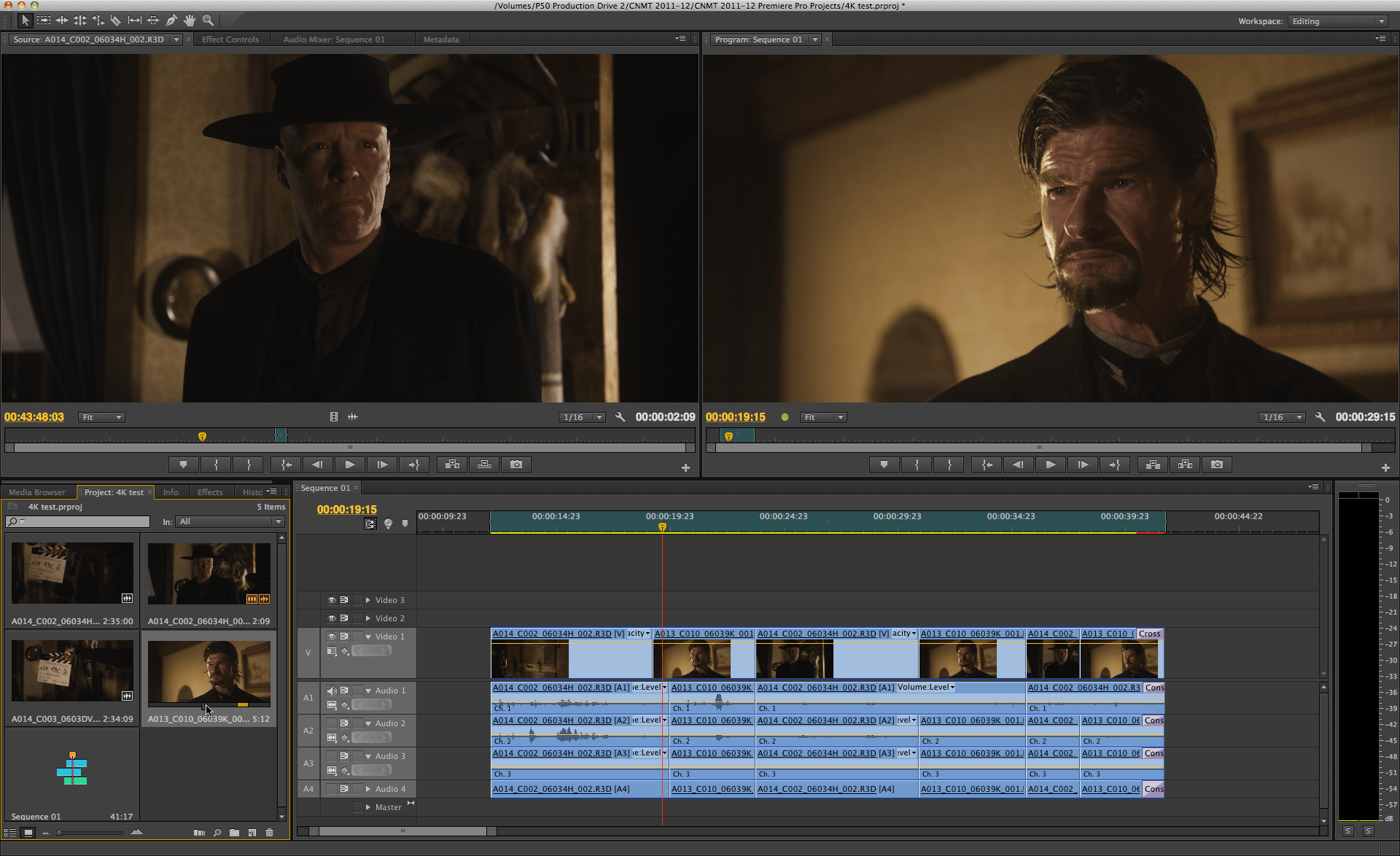Toggle Video 1 track eye visibility
Image resolution: width=1400 pixels, height=856 pixels.
tap(331, 637)
